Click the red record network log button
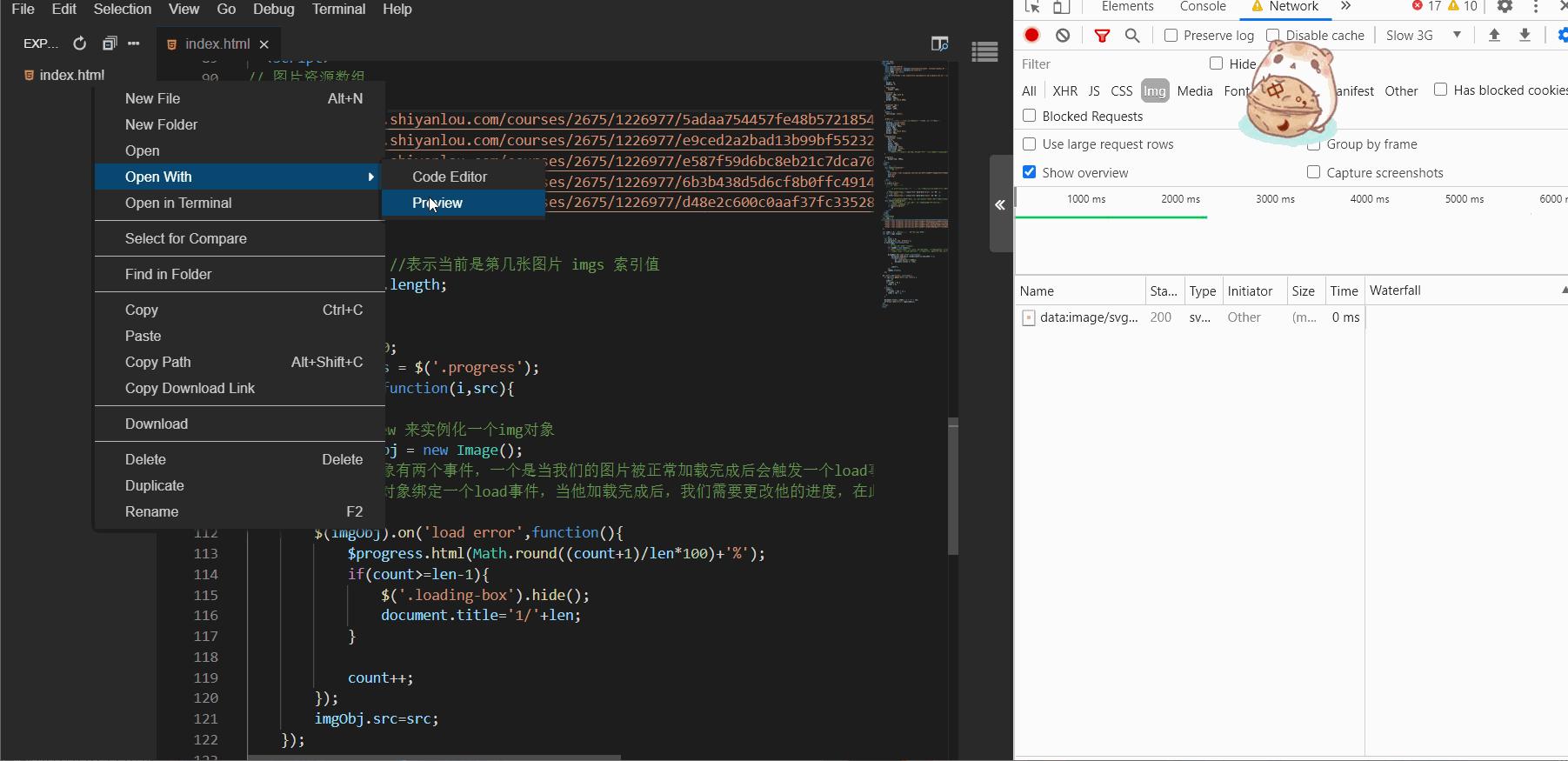The width and height of the screenshot is (1568, 761). 1031,35
